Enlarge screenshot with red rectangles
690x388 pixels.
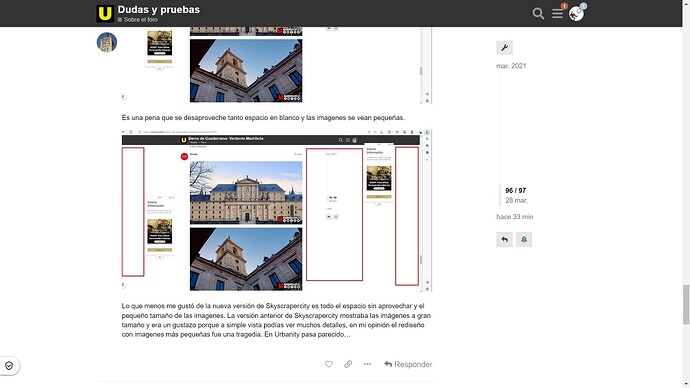click(x=277, y=211)
